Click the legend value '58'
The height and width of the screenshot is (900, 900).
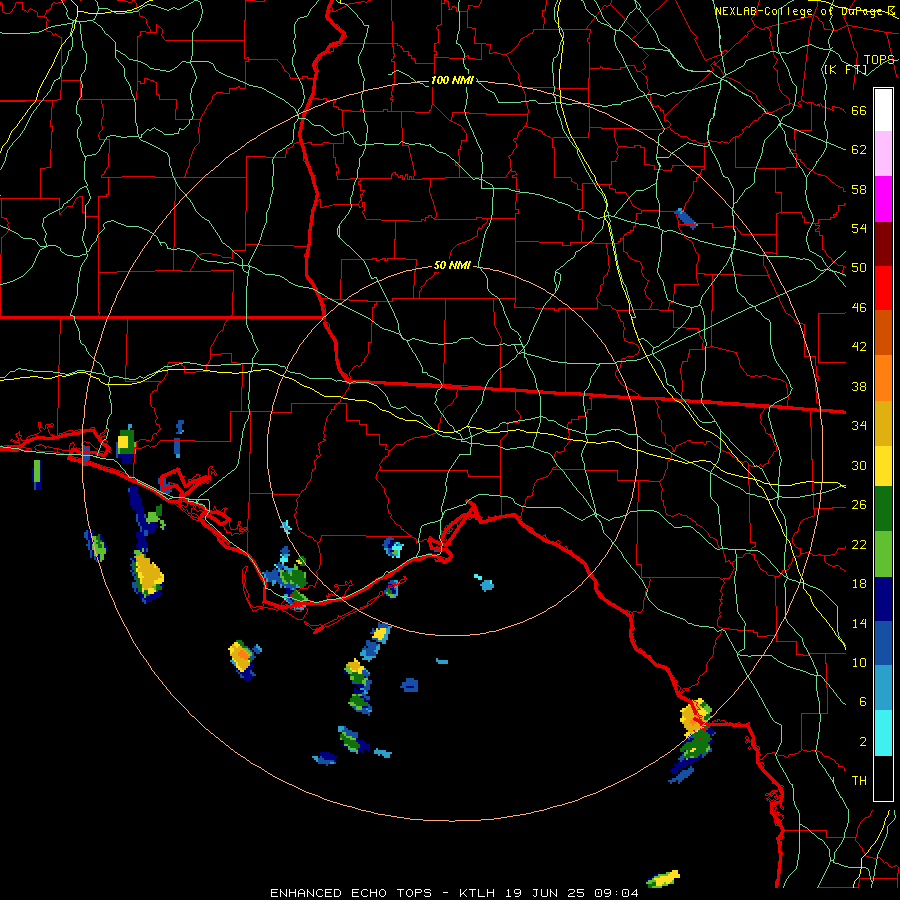click(859, 189)
